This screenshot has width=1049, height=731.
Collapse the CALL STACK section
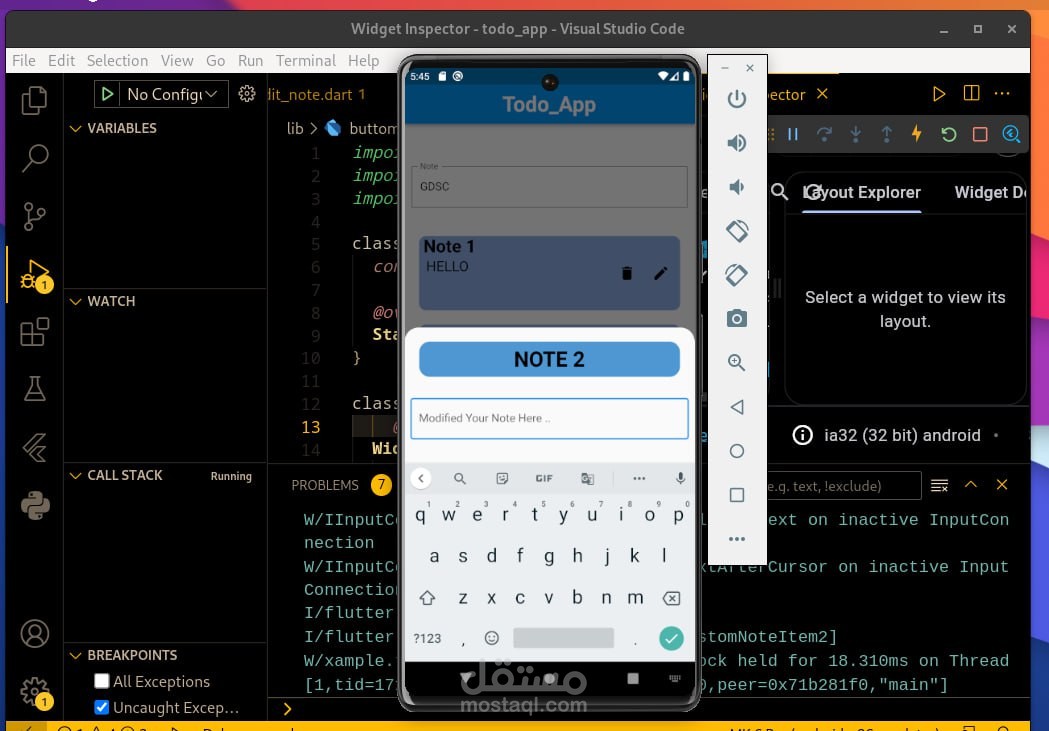[76, 476]
